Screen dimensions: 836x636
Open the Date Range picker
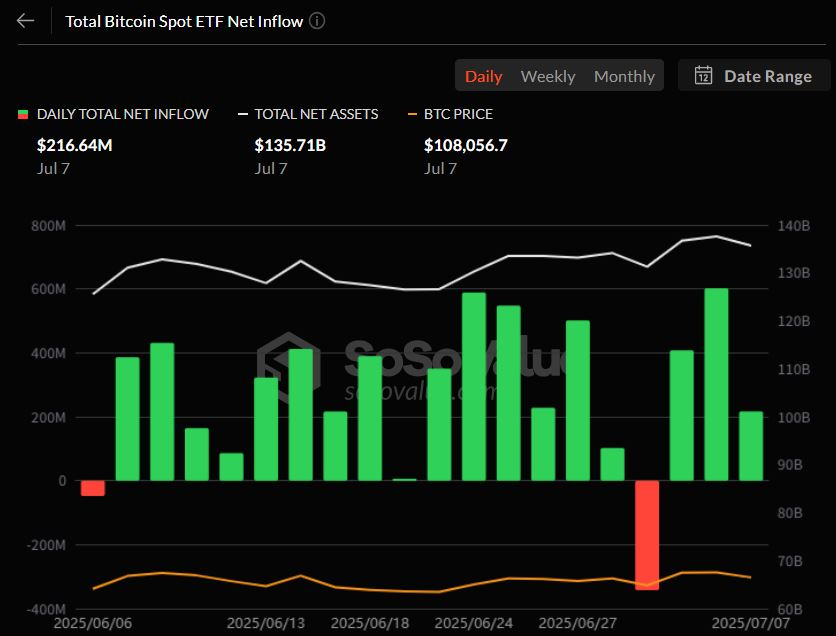(754, 76)
